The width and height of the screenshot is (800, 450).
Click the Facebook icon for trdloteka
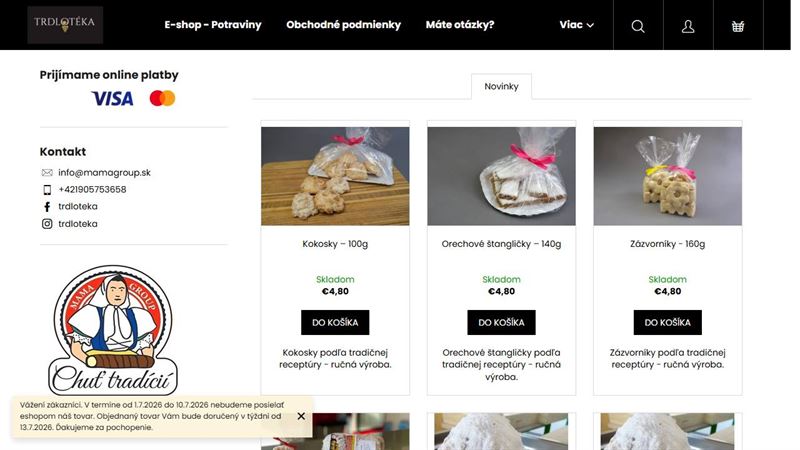[x=47, y=207]
